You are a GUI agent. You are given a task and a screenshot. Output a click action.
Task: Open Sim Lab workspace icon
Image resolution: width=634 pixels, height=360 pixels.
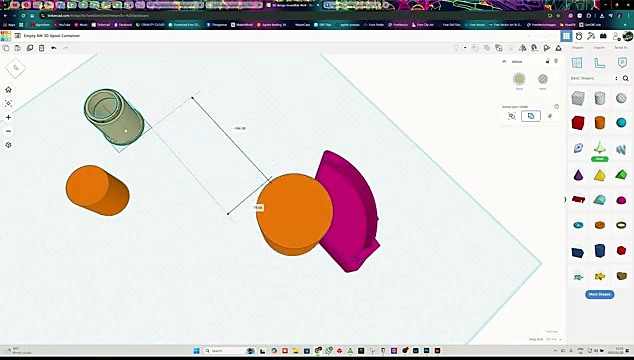(579, 36)
